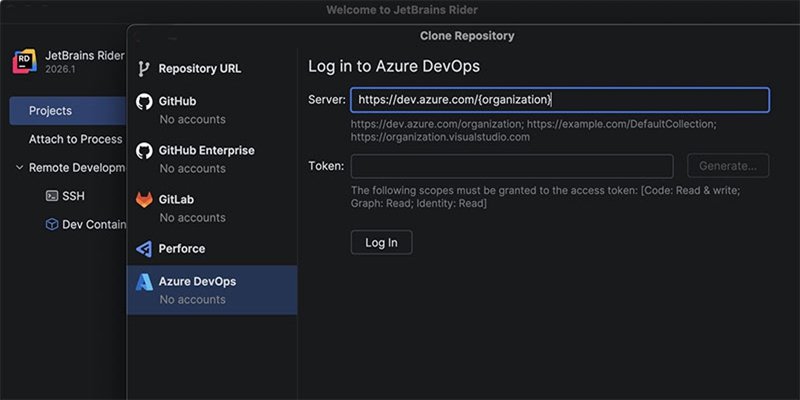
Task: Click the Generate... token button
Action: 728,166
